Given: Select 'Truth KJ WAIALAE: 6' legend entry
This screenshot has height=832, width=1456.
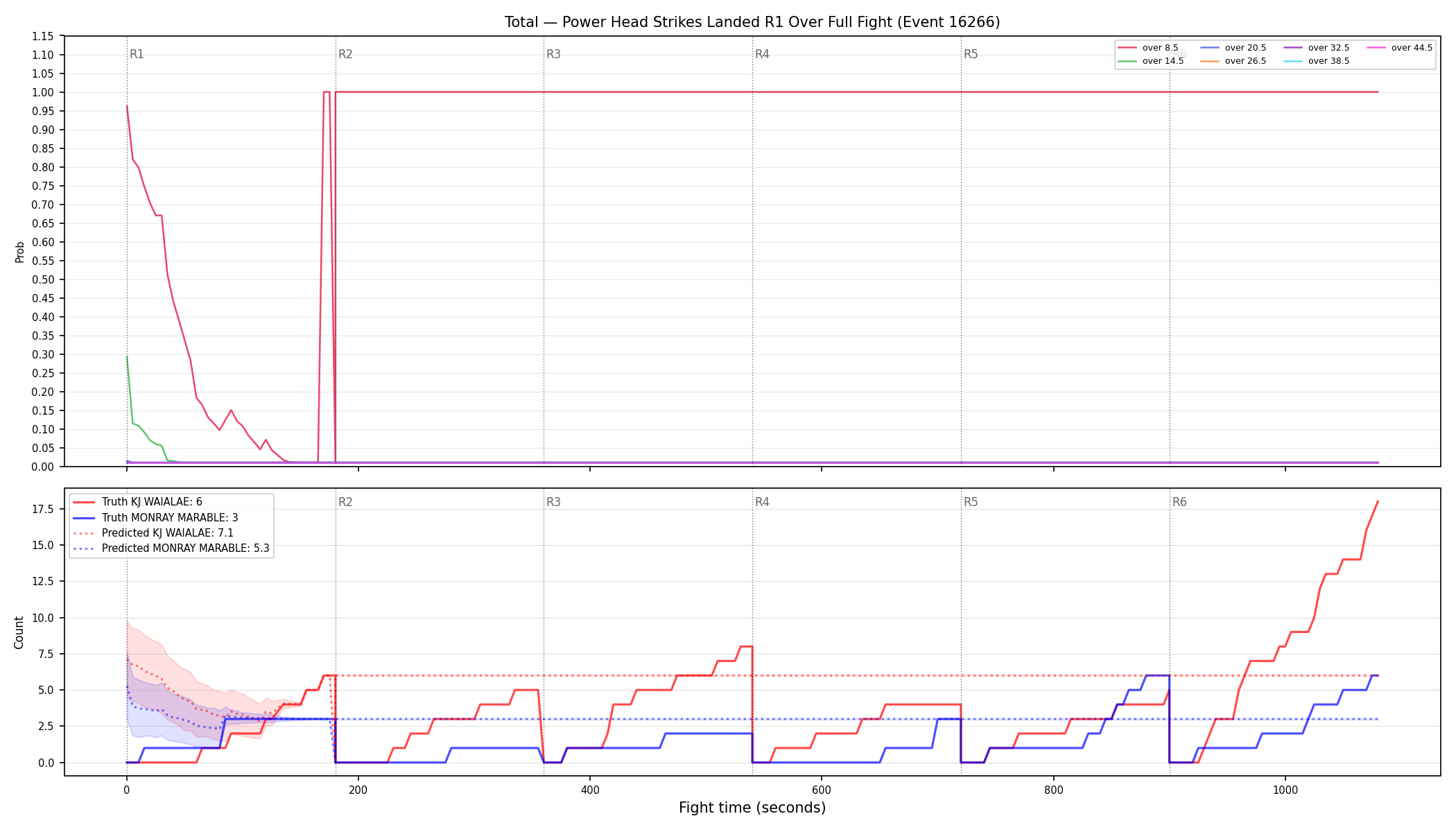Looking at the screenshot, I should [x=137, y=502].
